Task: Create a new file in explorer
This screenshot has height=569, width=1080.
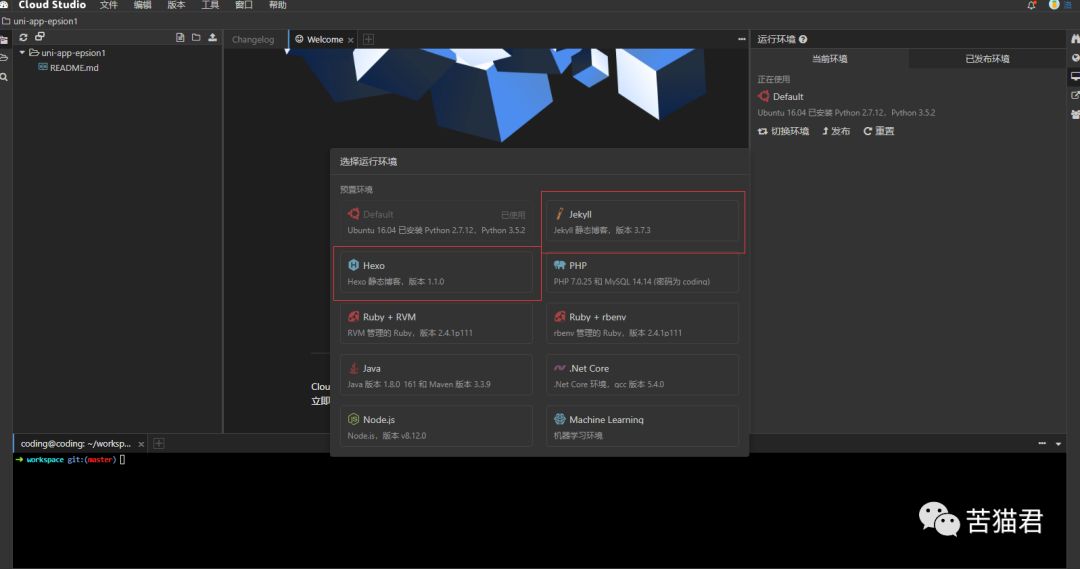Action: 180,37
